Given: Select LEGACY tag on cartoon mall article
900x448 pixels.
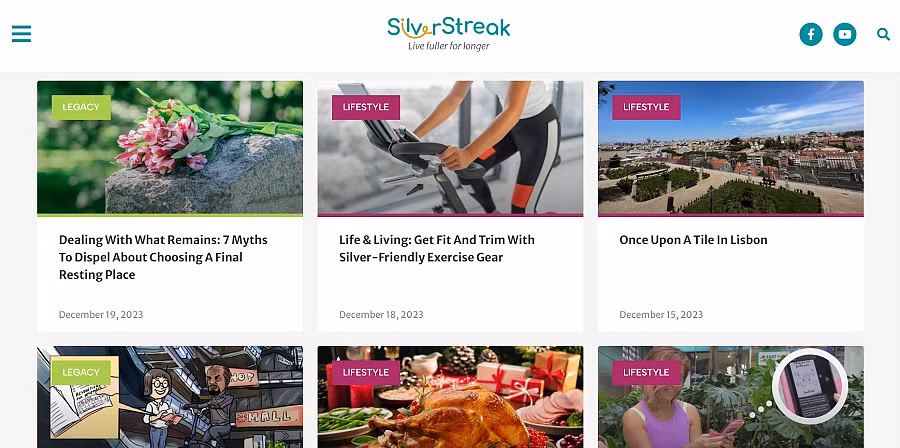Looking at the screenshot, I should (81, 373).
